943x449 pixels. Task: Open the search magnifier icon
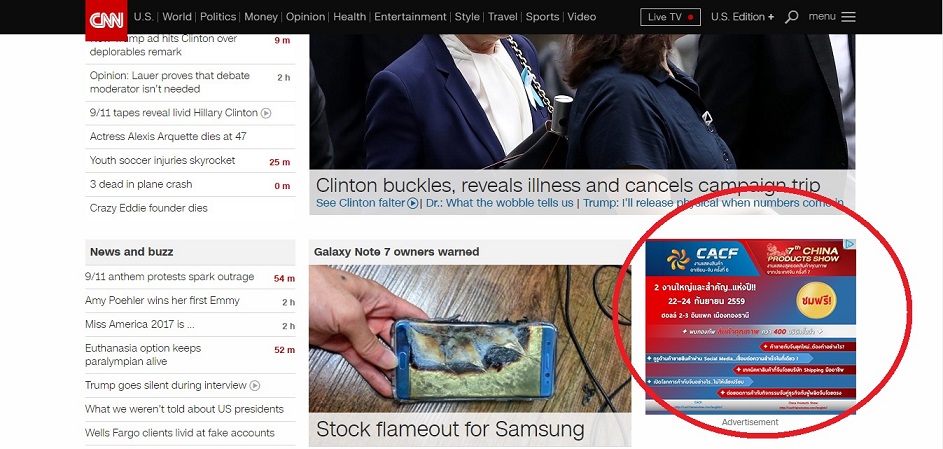792,17
